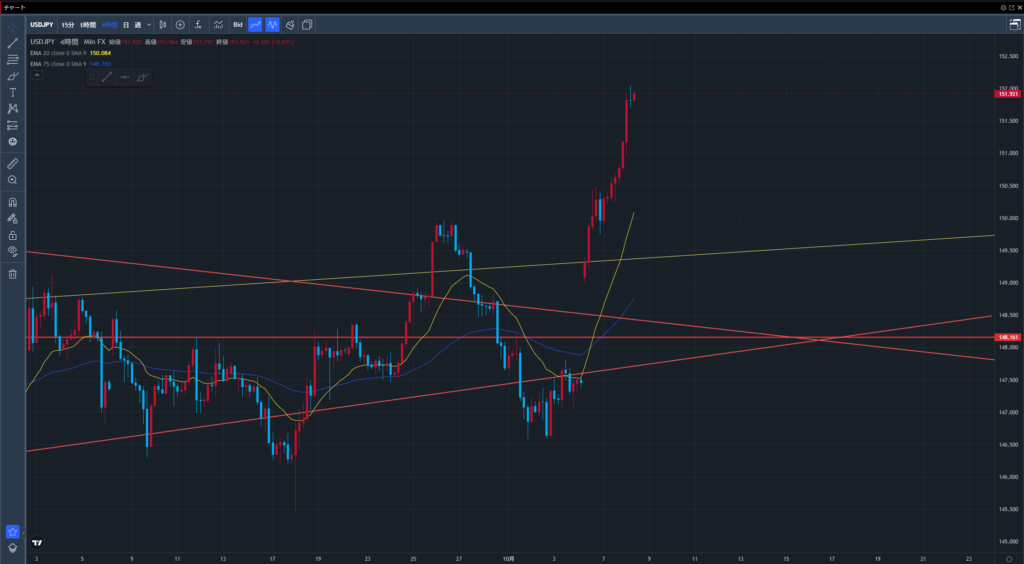Collapse the indicator legend chevron
Image resolution: width=1024 pixels, height=564 pixels.
tap(37, 75)
